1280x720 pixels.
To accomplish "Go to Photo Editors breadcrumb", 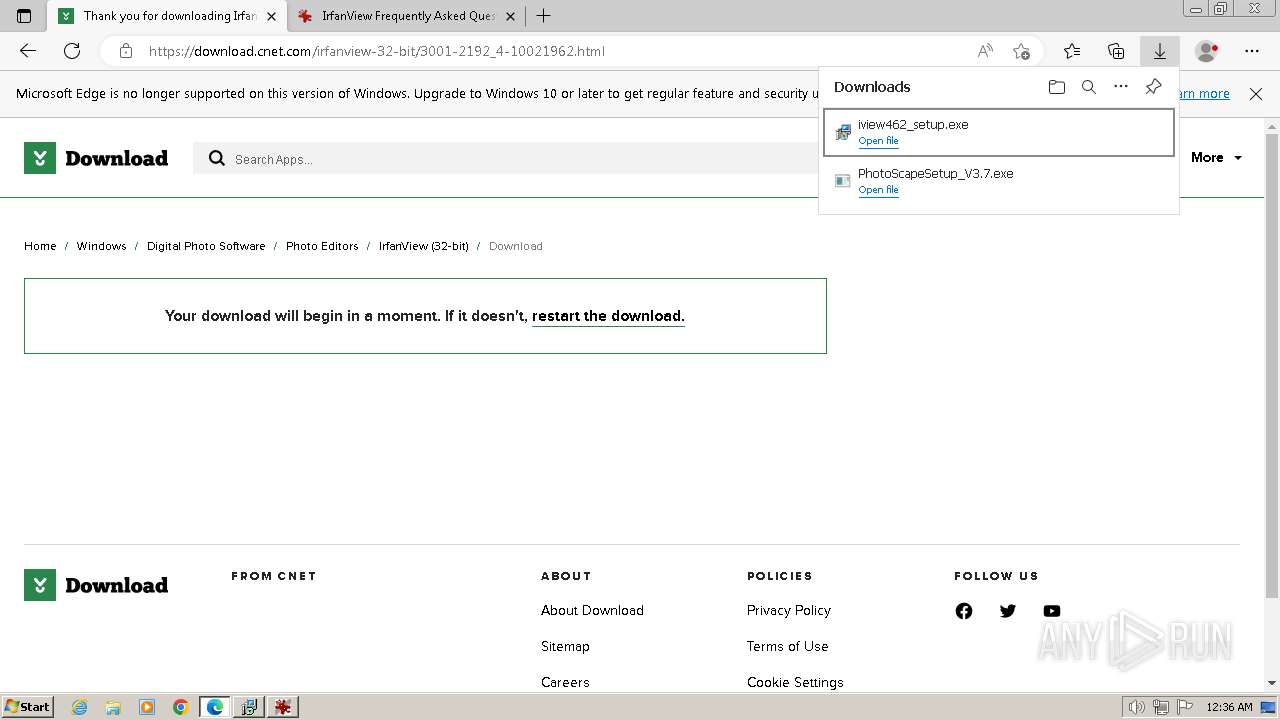I will 322,246.
